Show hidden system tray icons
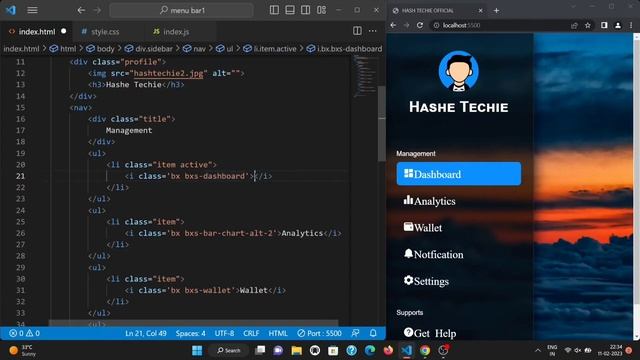This screenshot has height=360, width=640. coord(538,351)
